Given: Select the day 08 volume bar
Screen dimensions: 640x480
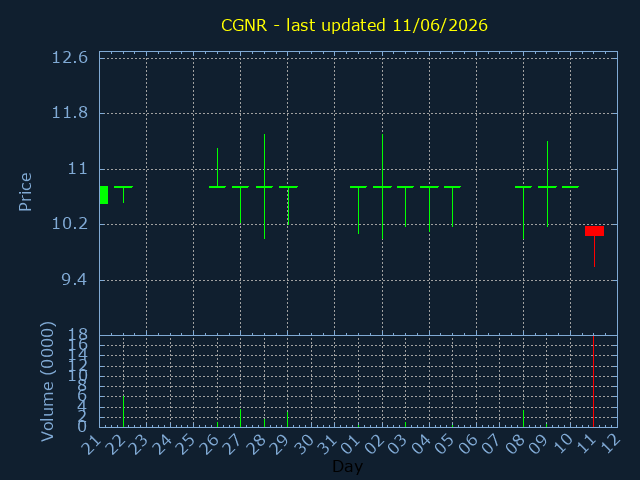Looking at the screenshot, I should click(x=523, y=418).
